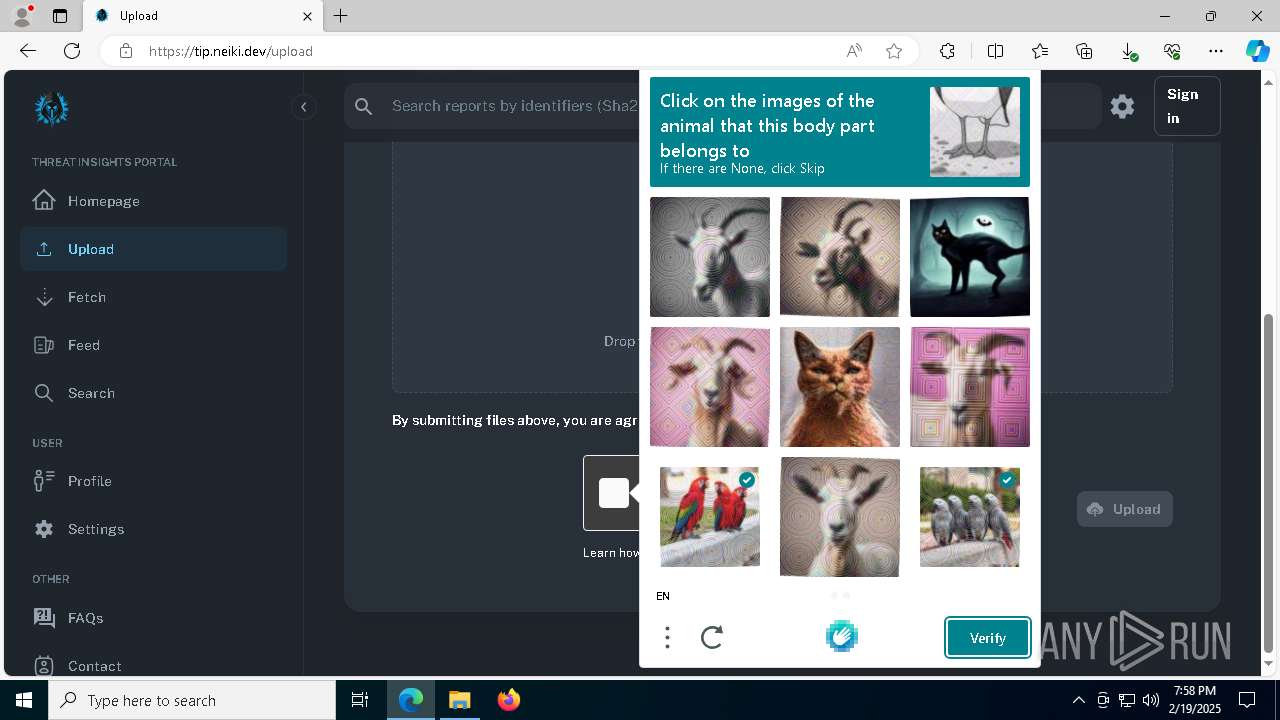Open the Profile page
Viewport: 1280px width, 720px height.
click(153, 481)
